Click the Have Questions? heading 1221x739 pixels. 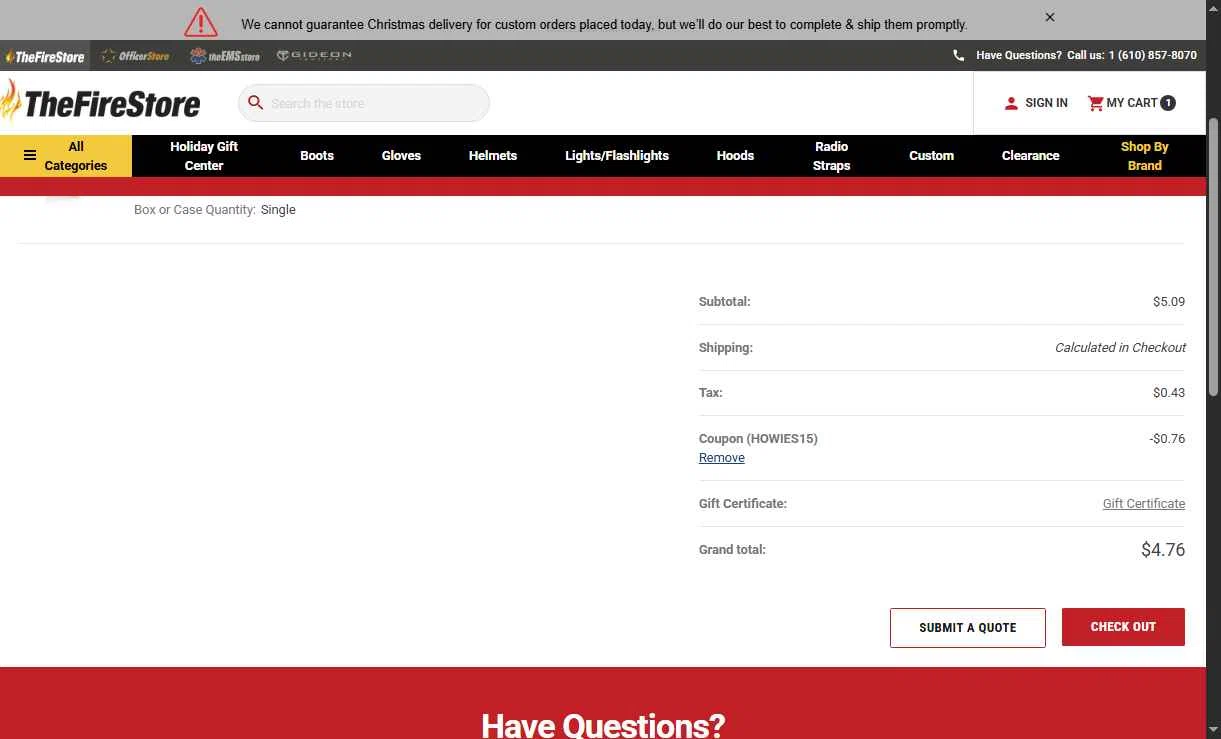click(603, 725)
